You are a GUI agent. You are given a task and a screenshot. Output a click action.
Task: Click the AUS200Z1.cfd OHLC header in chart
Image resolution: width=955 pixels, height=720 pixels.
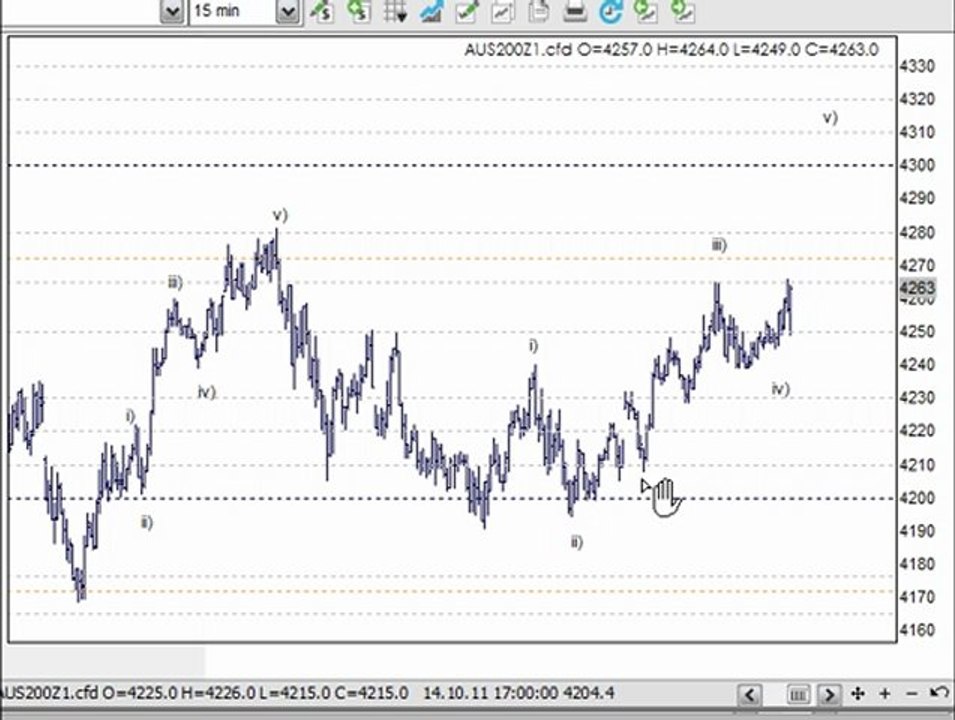671,49
